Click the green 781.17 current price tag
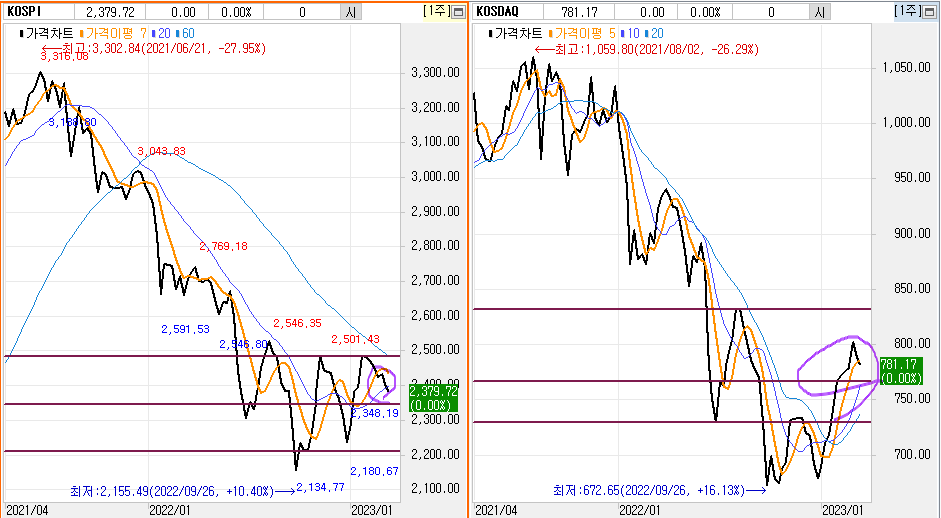This screenshot has width=941, height=518. click(x=901, y=370)
